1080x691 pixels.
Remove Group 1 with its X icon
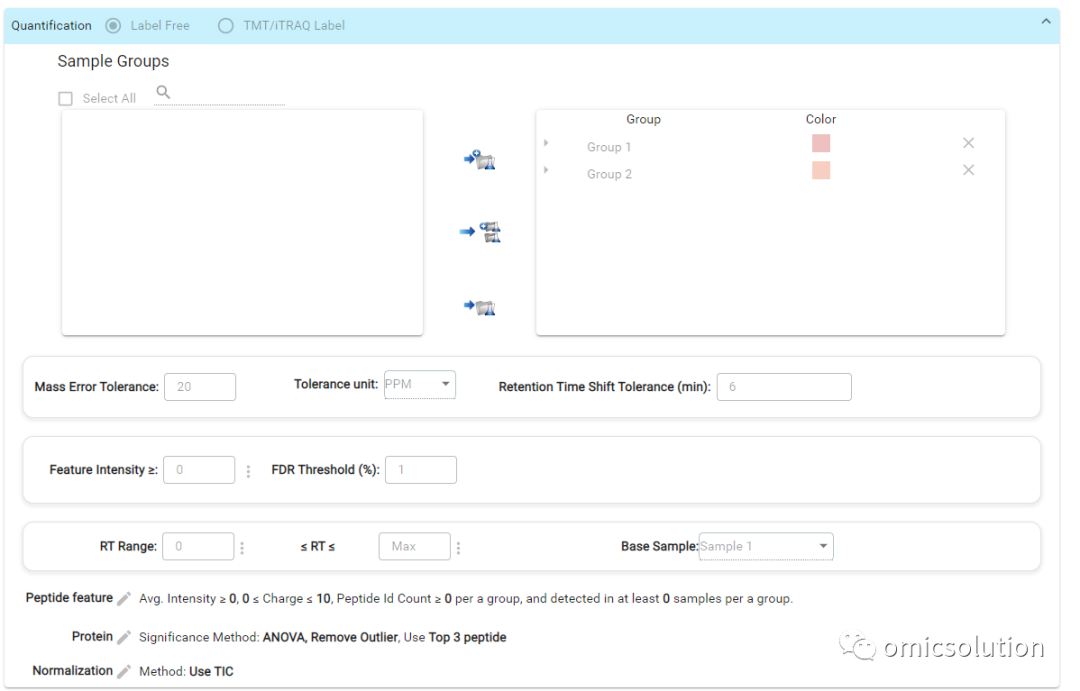968,143
